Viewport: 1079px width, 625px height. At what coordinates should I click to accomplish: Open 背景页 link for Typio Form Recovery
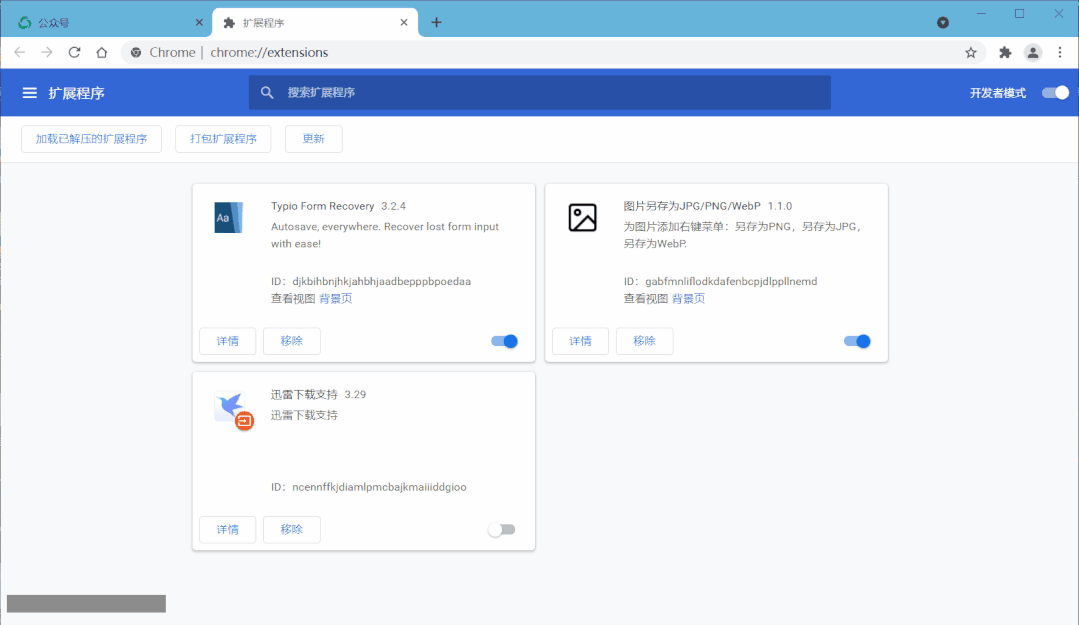[x=336, y=299]
